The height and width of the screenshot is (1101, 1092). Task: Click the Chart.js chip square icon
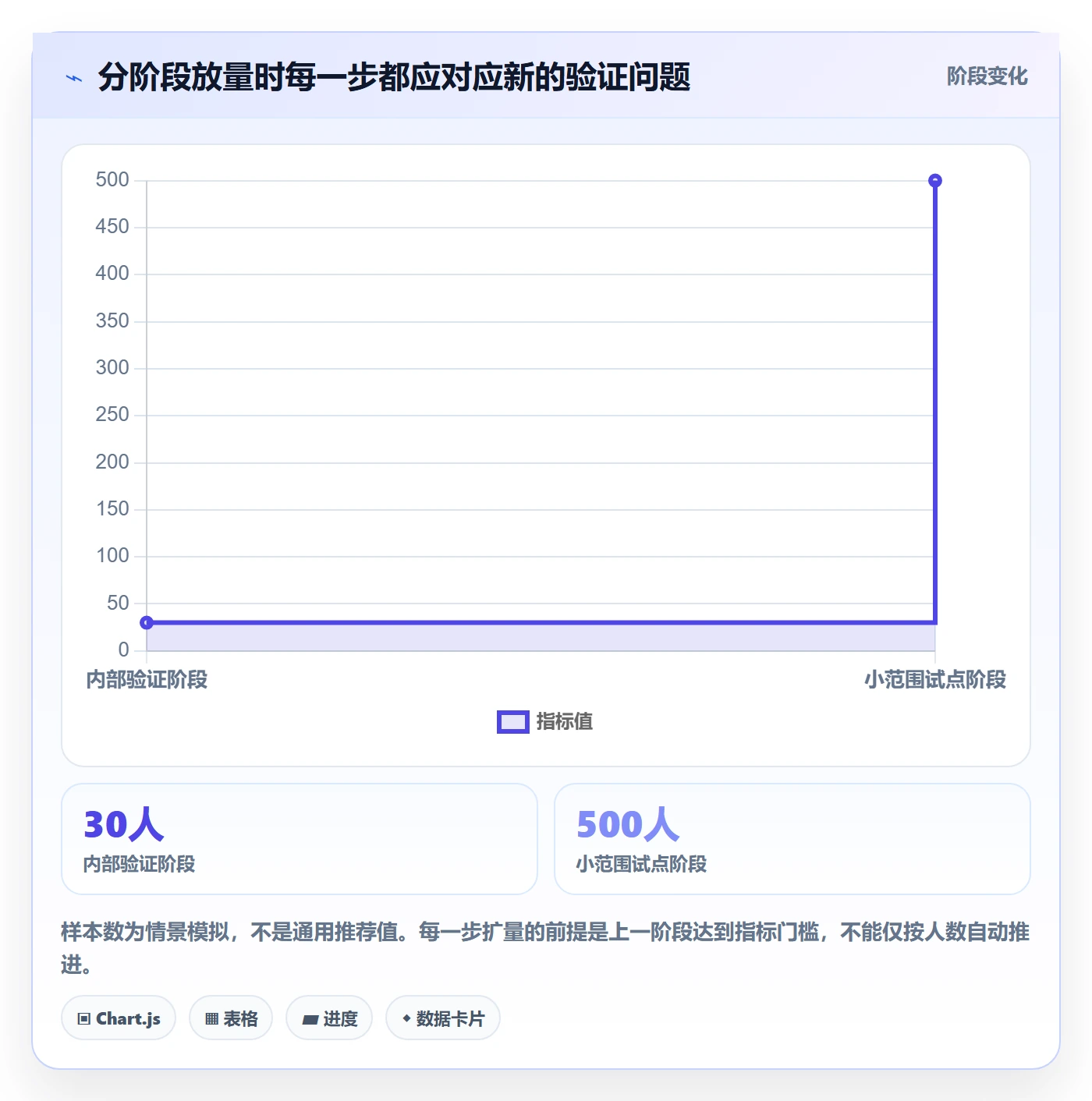tap(84, 1019)
